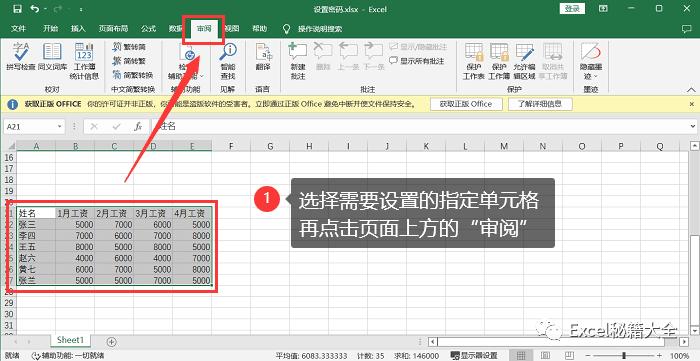Switch to the 插入 tab
This screenshot has width=700, height=361.
[78, 29]
